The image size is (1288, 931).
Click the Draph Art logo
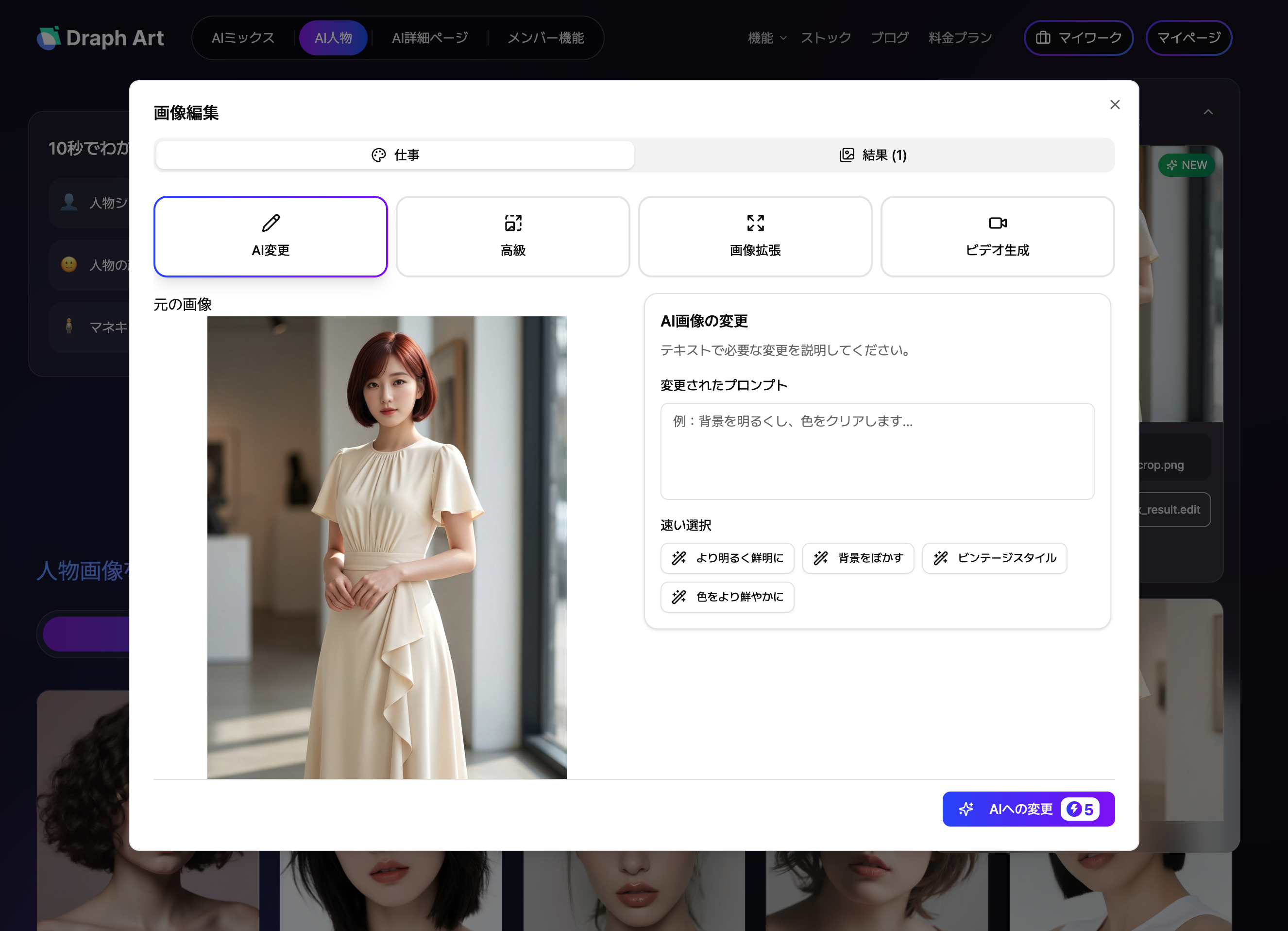pyautogui.click(x=101, y=38)
